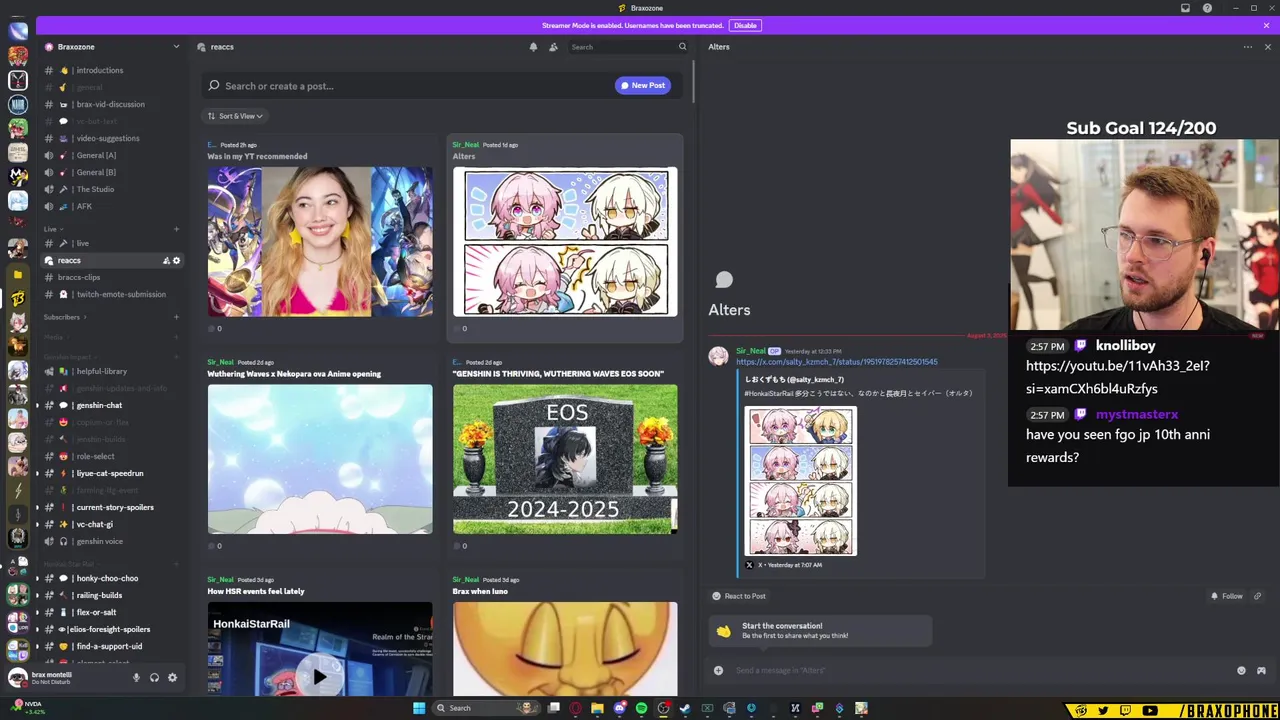Open notification settings bell in reaccs header
Viewport: 1280px width, 720px height.
(533, 47)
